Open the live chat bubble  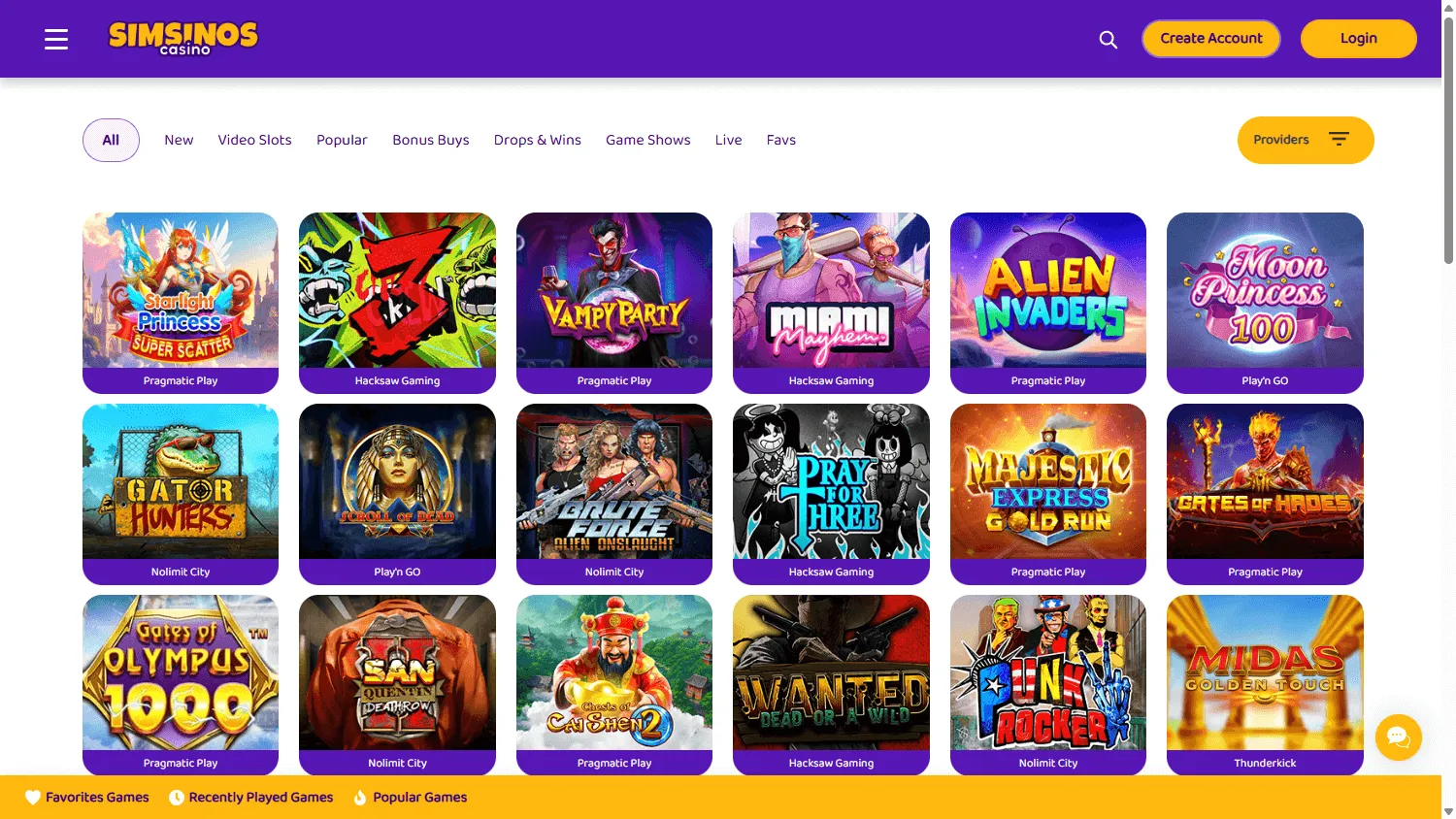pos(1399,737)
